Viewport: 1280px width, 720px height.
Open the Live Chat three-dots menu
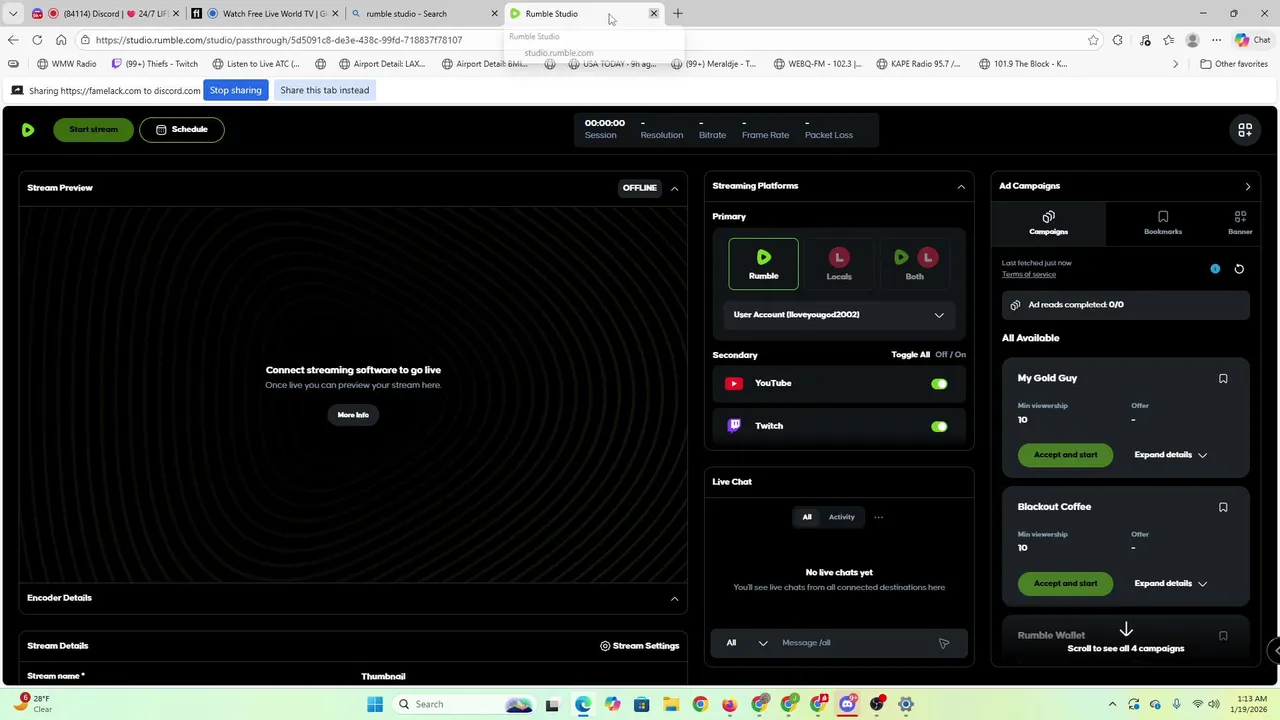(x=878, y=517)
